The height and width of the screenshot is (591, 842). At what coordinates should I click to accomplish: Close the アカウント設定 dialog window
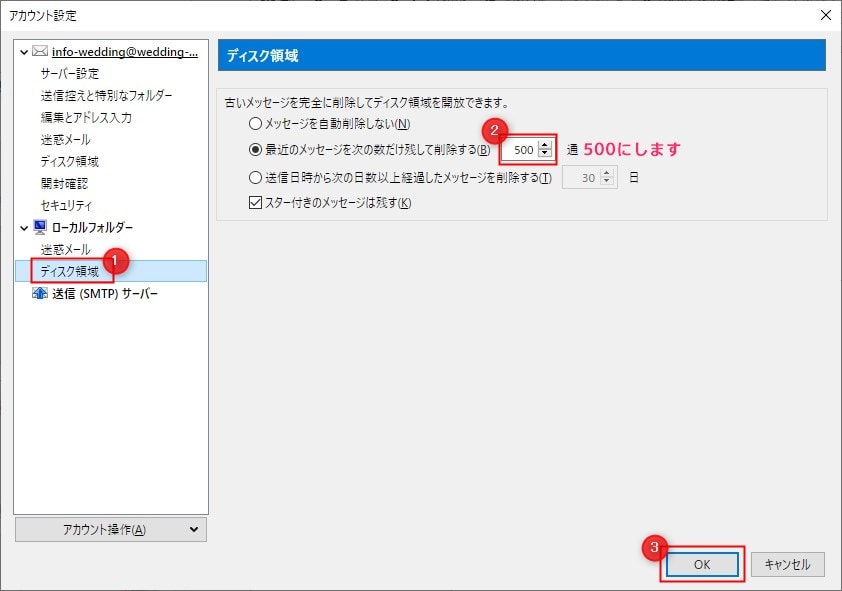tap(824, 15)
